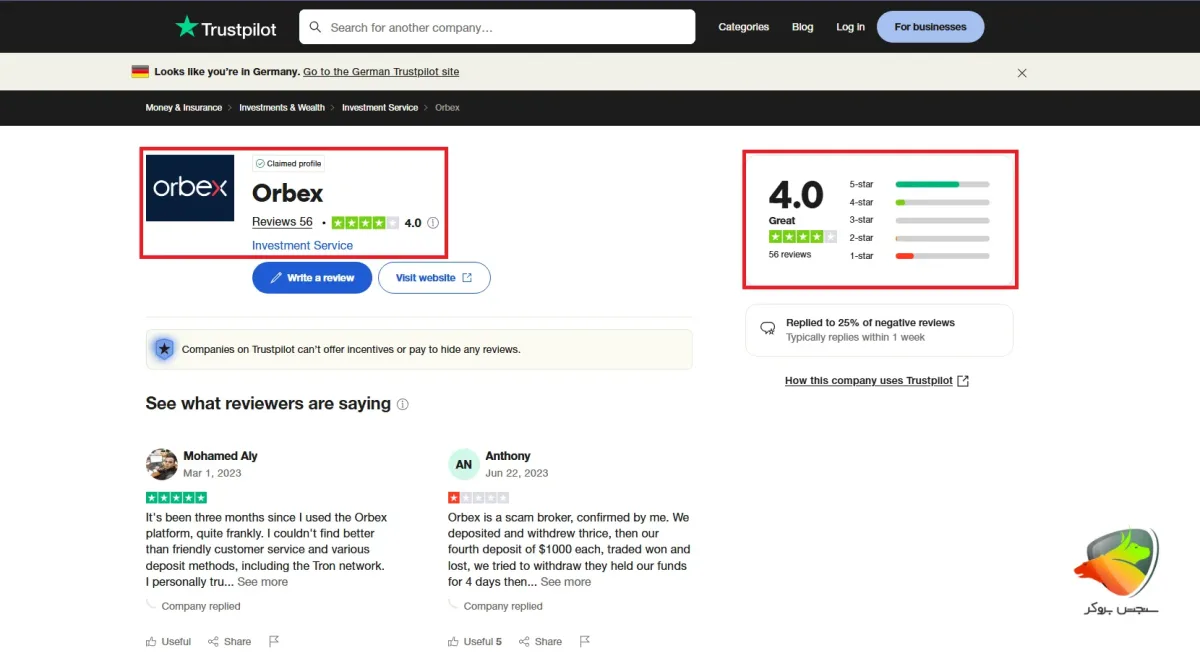Click 'Replied to 25% of negative reviews' text
This screenshot has width=1200, height=656.
pos(870,323)
